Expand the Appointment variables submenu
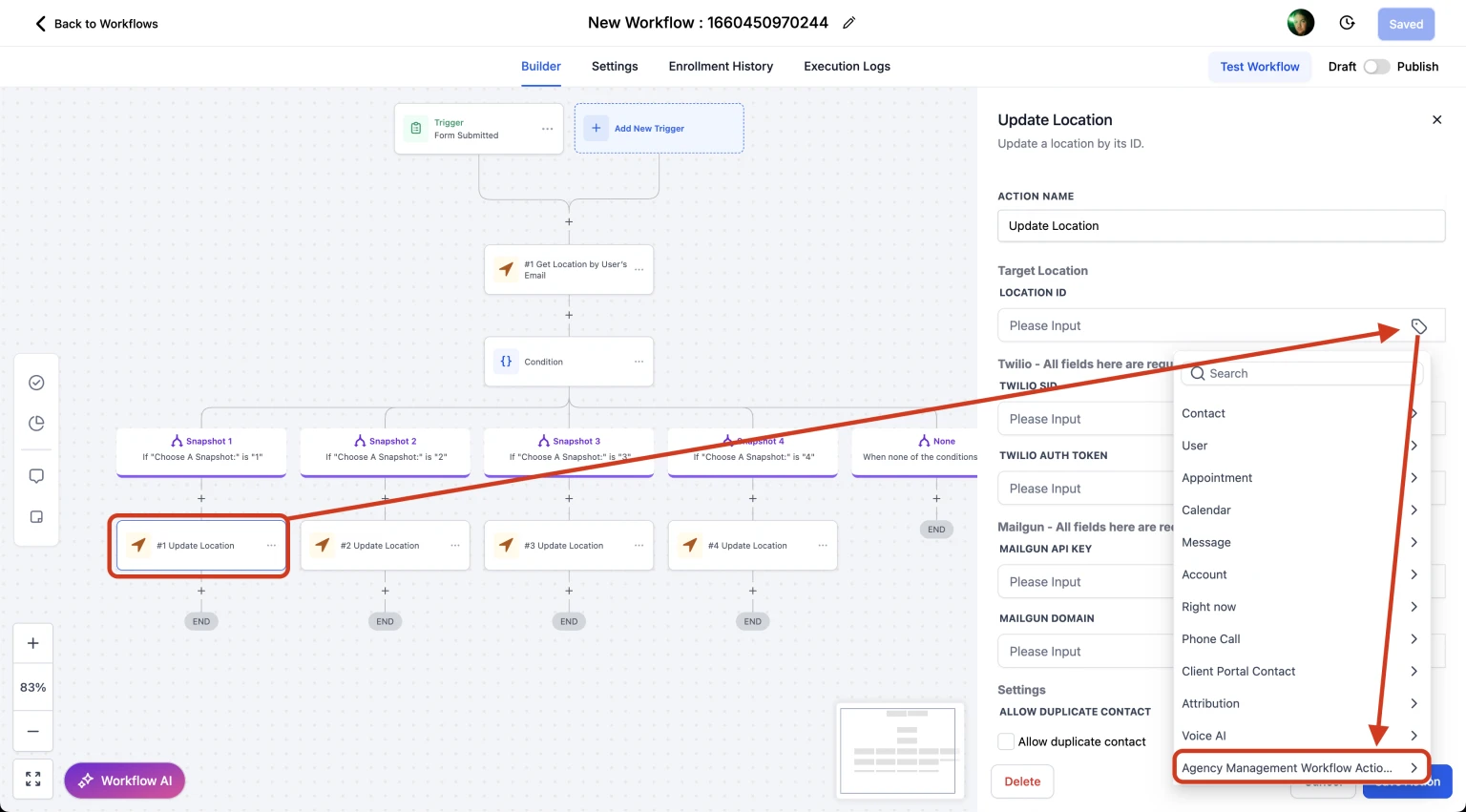This screenshot has height=812, width=1466. coord(1300,478)
